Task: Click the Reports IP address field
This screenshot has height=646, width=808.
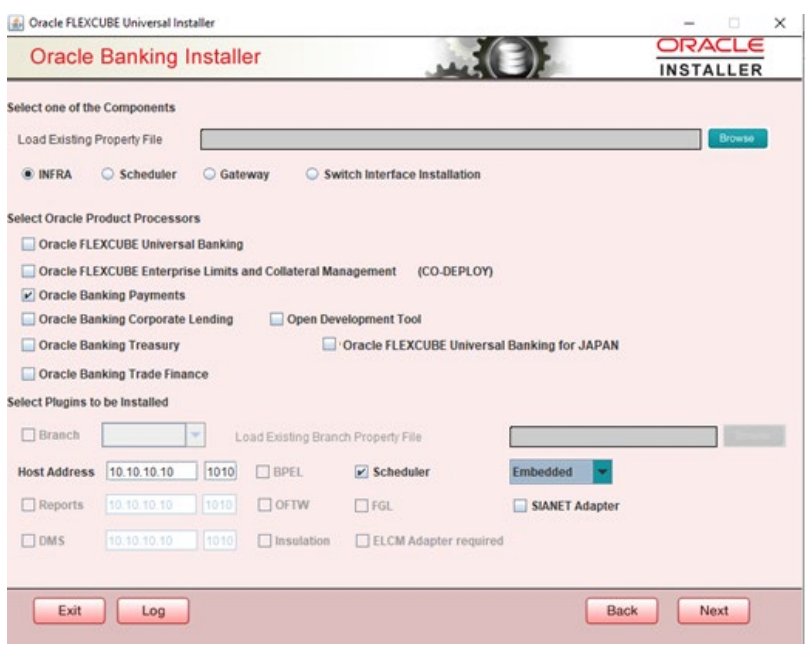Action: 152,505
